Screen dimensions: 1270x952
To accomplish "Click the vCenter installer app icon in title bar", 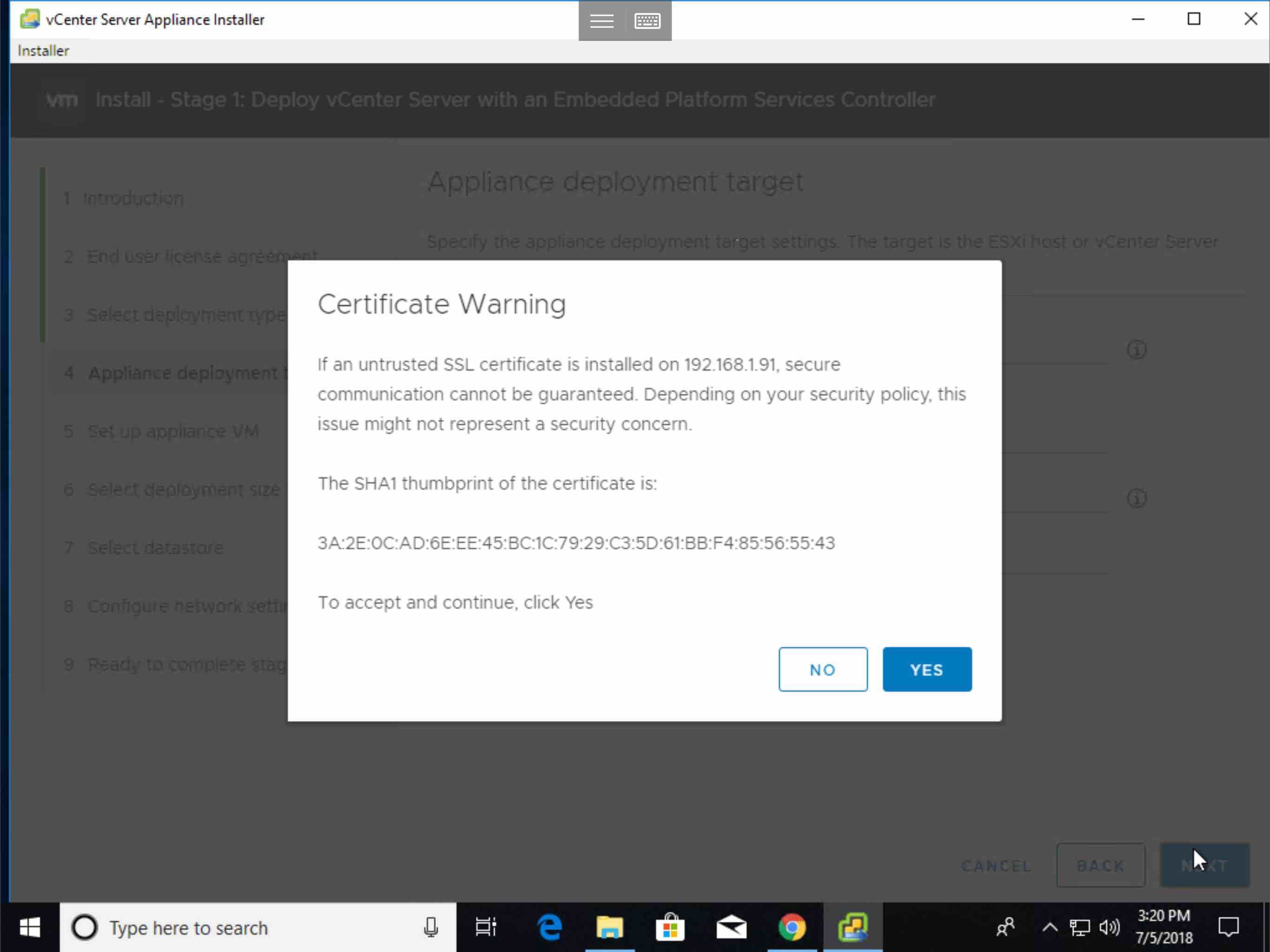I will [x=30, y=19].
